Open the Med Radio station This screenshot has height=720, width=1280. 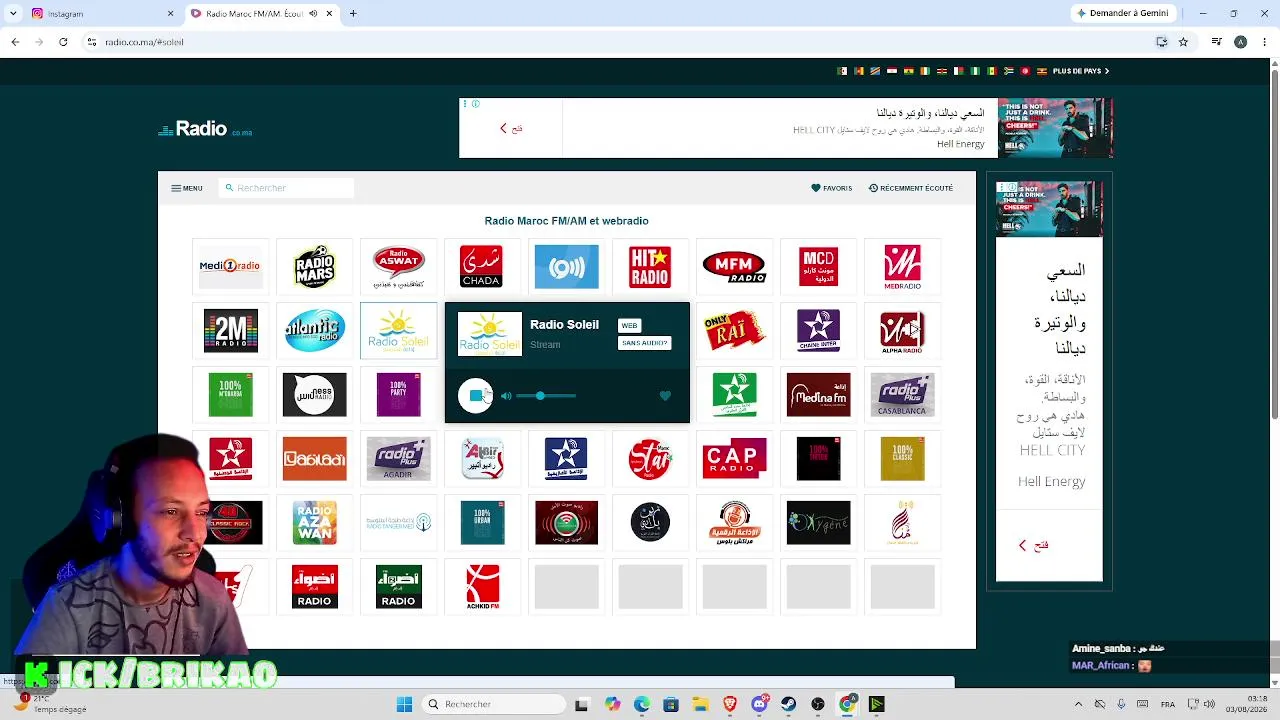point(902,267)
